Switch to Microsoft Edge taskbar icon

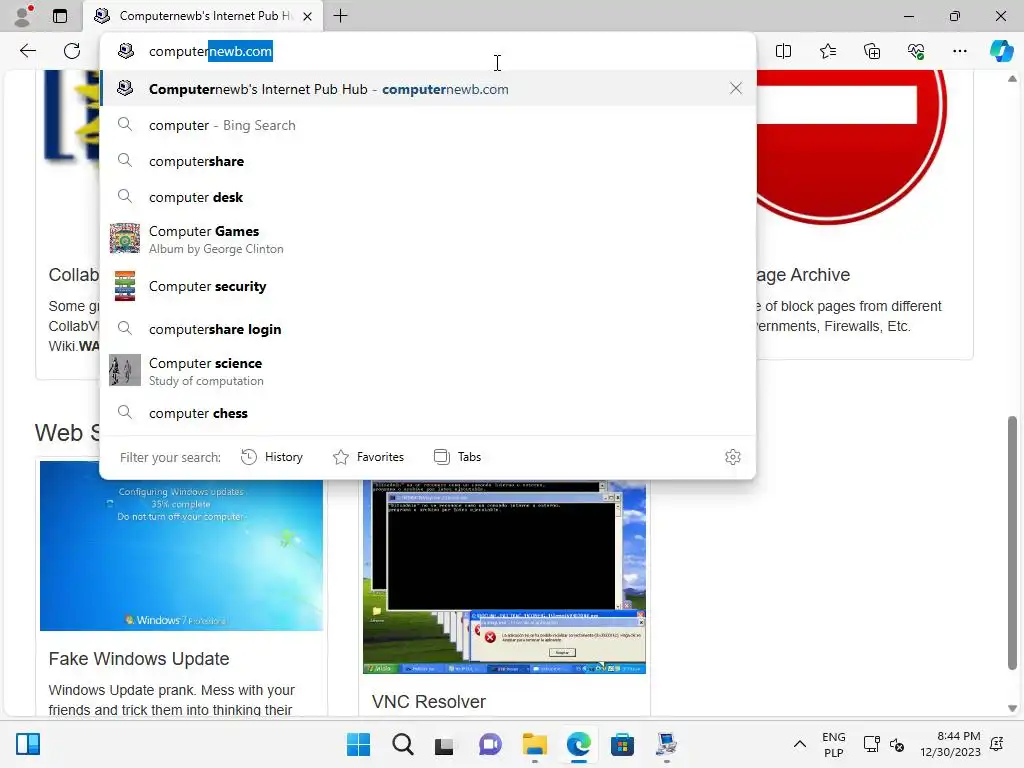click(x=579, y=744)
